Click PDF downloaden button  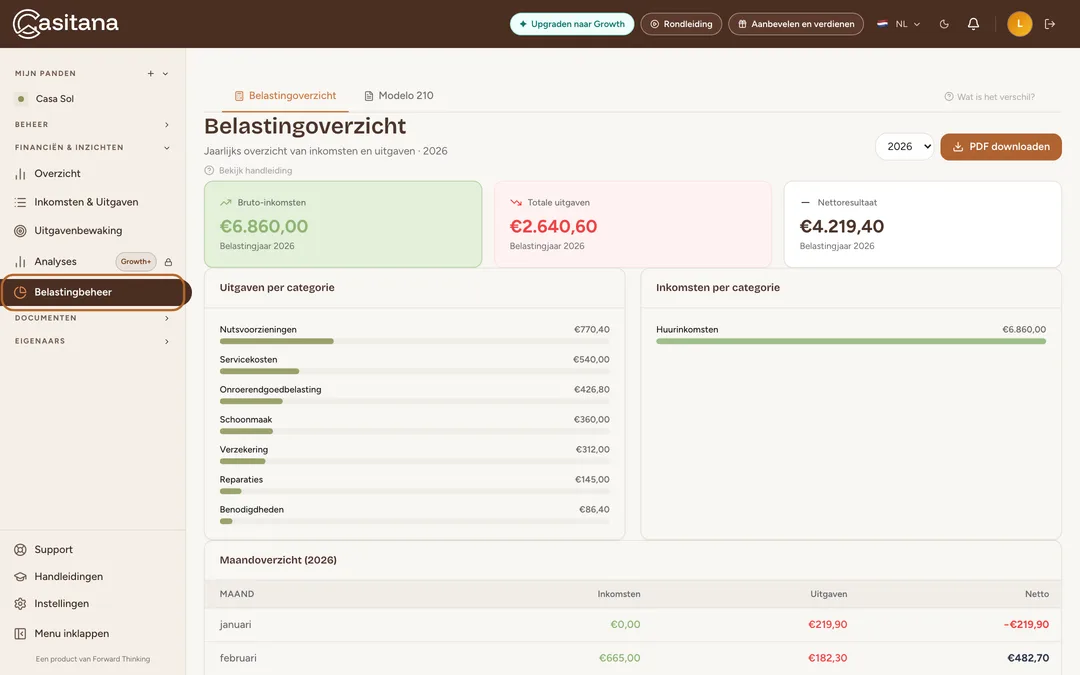click(1001, 147)
